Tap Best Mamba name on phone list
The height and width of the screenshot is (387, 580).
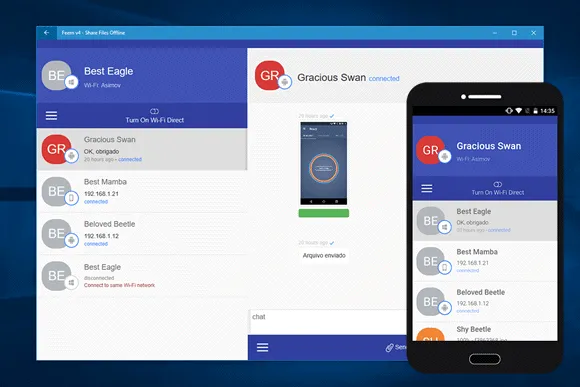(477, 252)
